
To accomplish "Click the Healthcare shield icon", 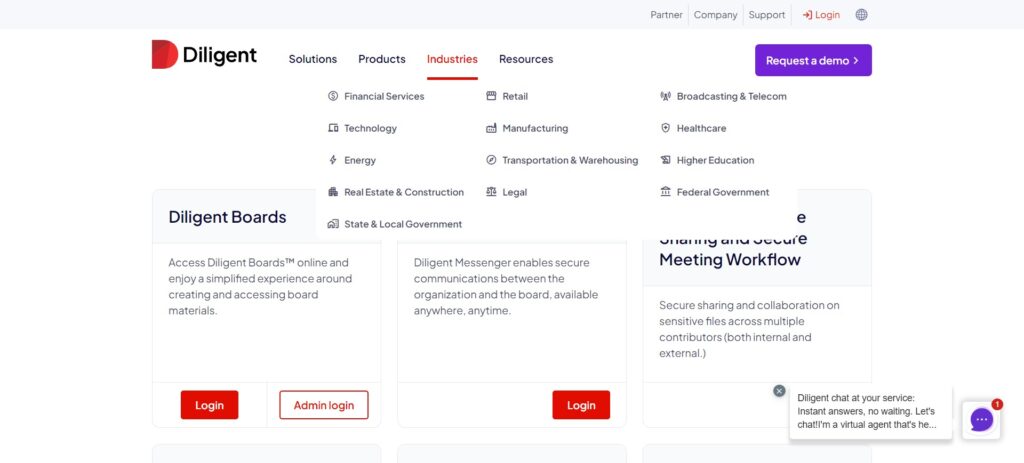I will [x=666, y=128].
